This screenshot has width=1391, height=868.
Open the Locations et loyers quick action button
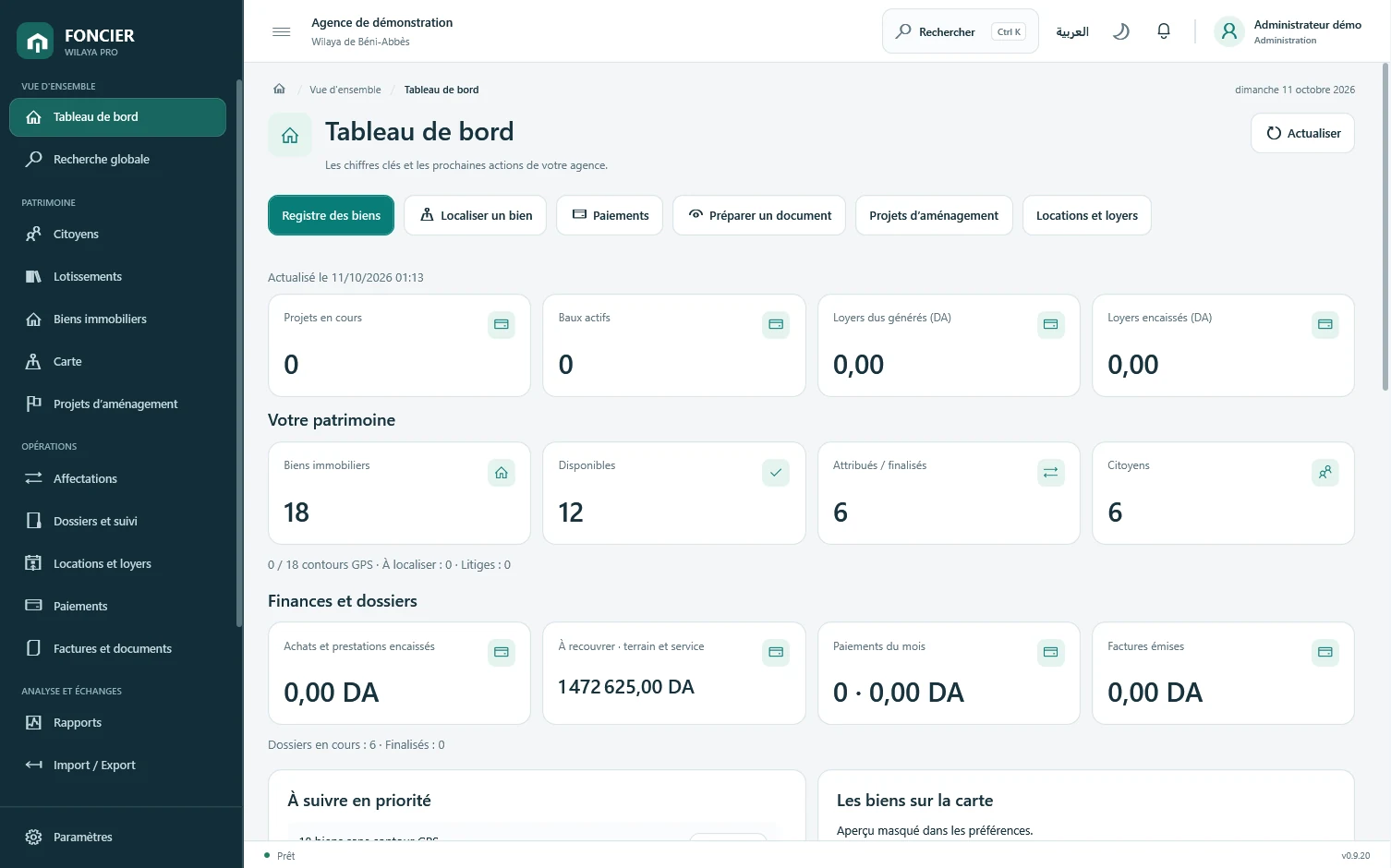[1086, 215]
